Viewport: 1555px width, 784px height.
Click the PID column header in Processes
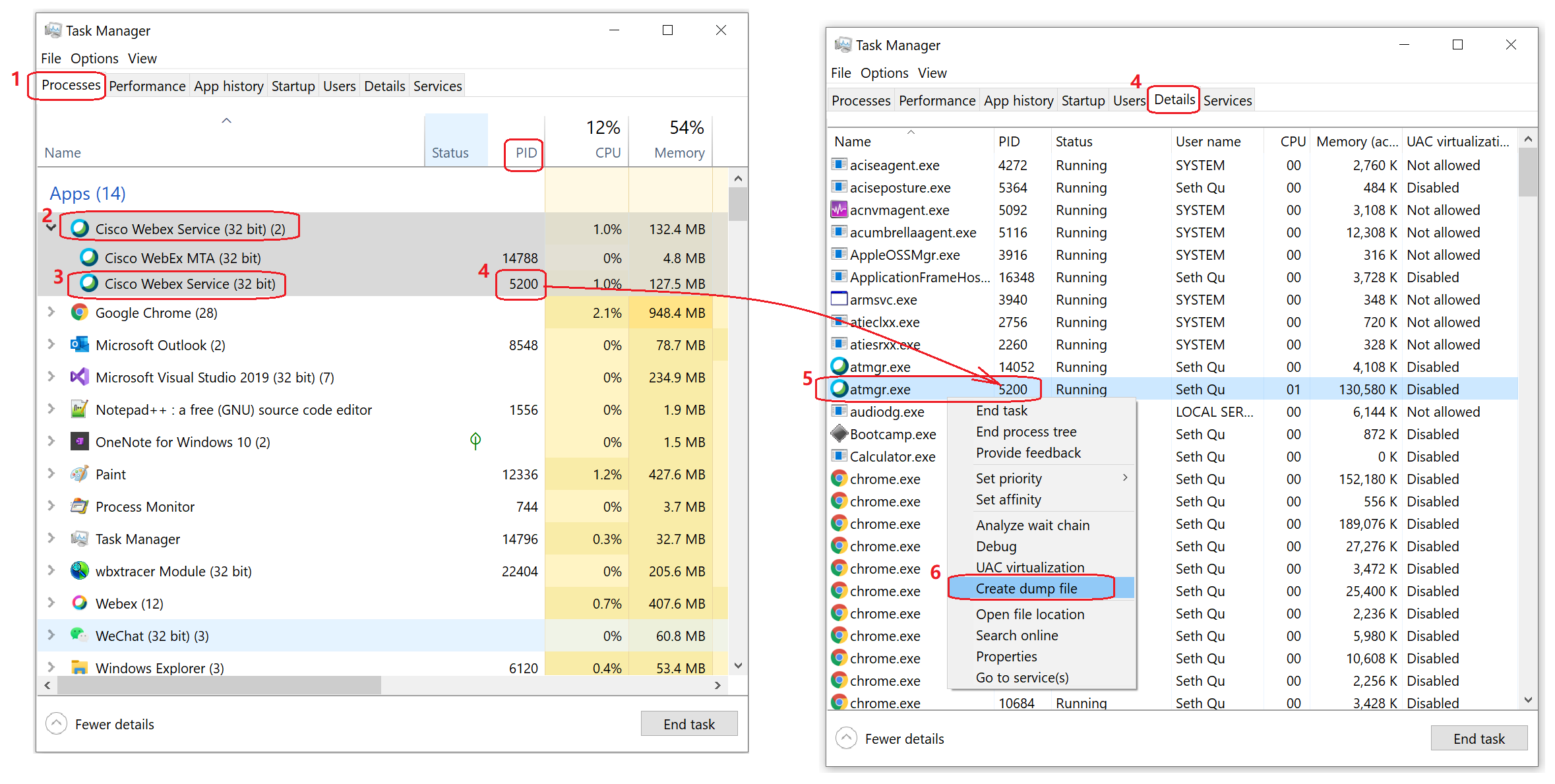click(x=526, y=153)
